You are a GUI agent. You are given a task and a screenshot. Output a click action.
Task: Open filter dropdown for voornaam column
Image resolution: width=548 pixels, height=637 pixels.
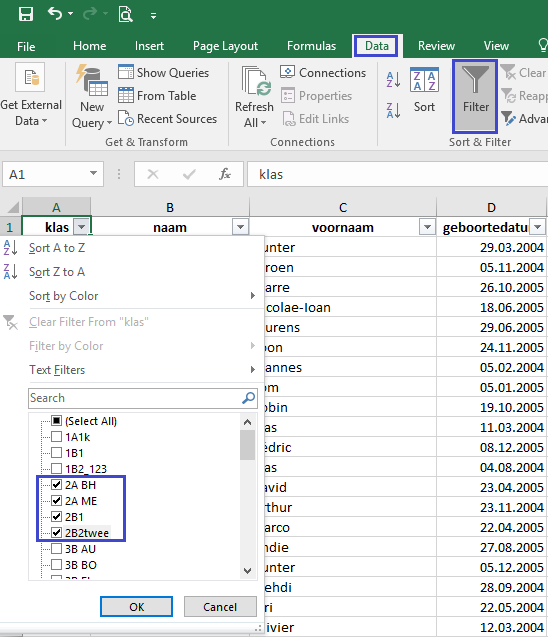[427, 227]
